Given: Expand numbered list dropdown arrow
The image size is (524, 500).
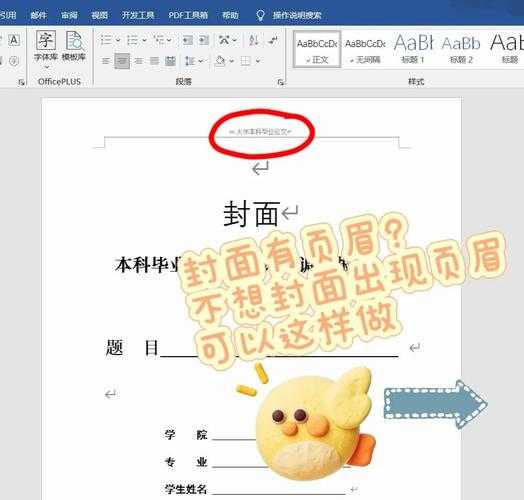Looking at the screenshot, I should click(144, 40).
